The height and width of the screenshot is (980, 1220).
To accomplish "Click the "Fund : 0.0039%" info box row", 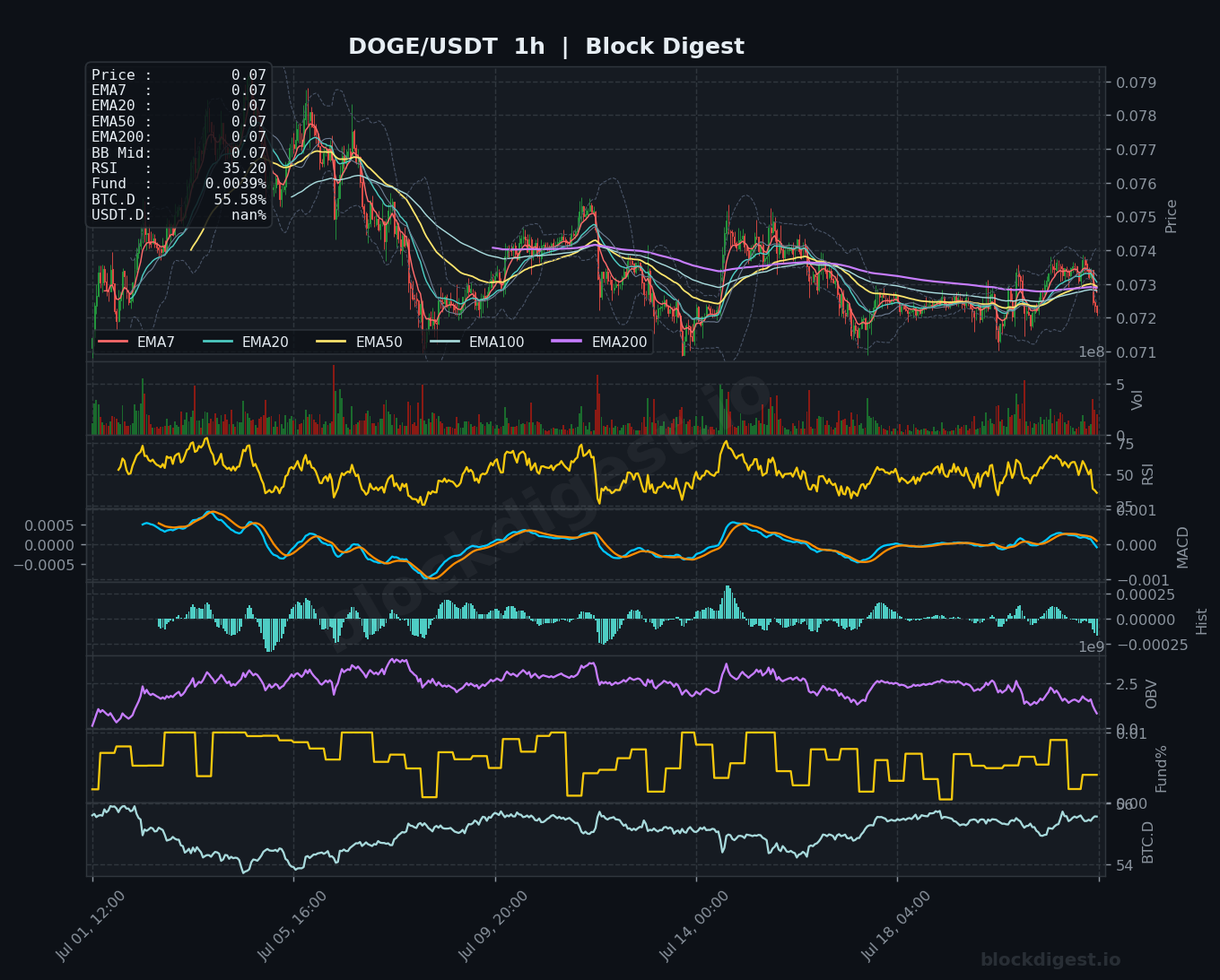I will [x=179, y=184].
